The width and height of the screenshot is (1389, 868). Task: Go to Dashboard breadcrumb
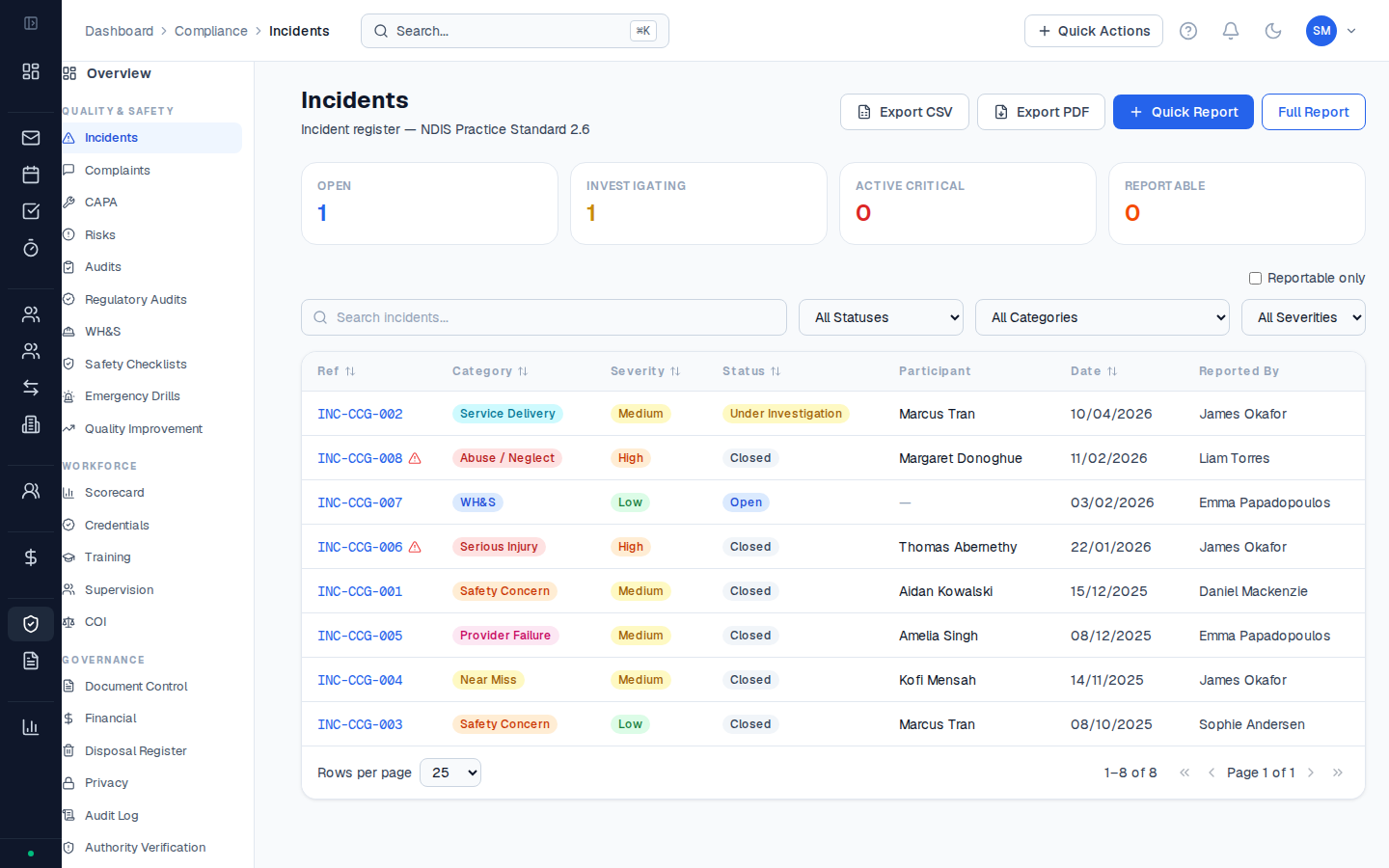pos(119,31)
